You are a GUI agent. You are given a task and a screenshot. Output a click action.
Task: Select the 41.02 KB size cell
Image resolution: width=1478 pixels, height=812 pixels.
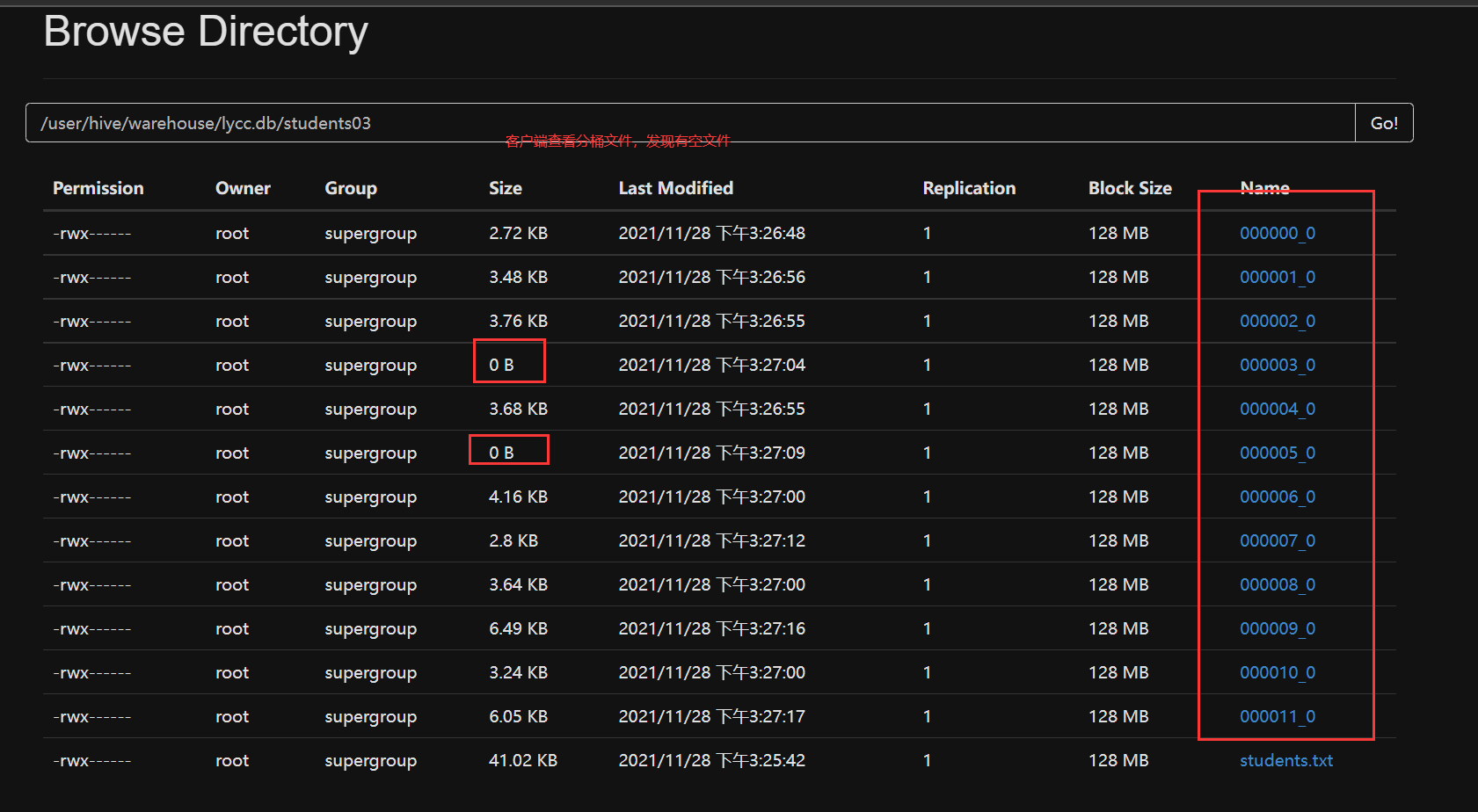[523, 760]
